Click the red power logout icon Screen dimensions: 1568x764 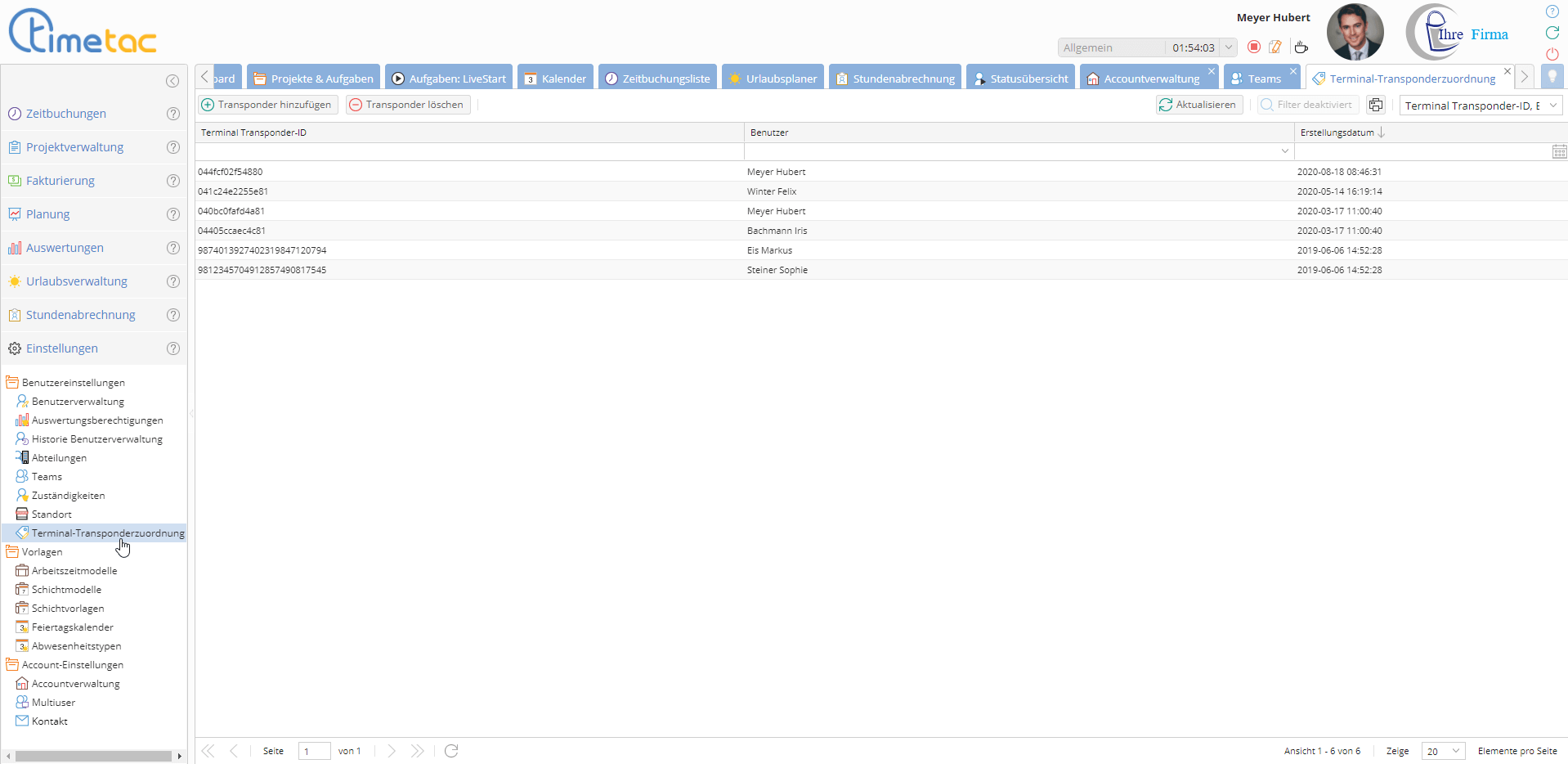tap(1552, 54)
